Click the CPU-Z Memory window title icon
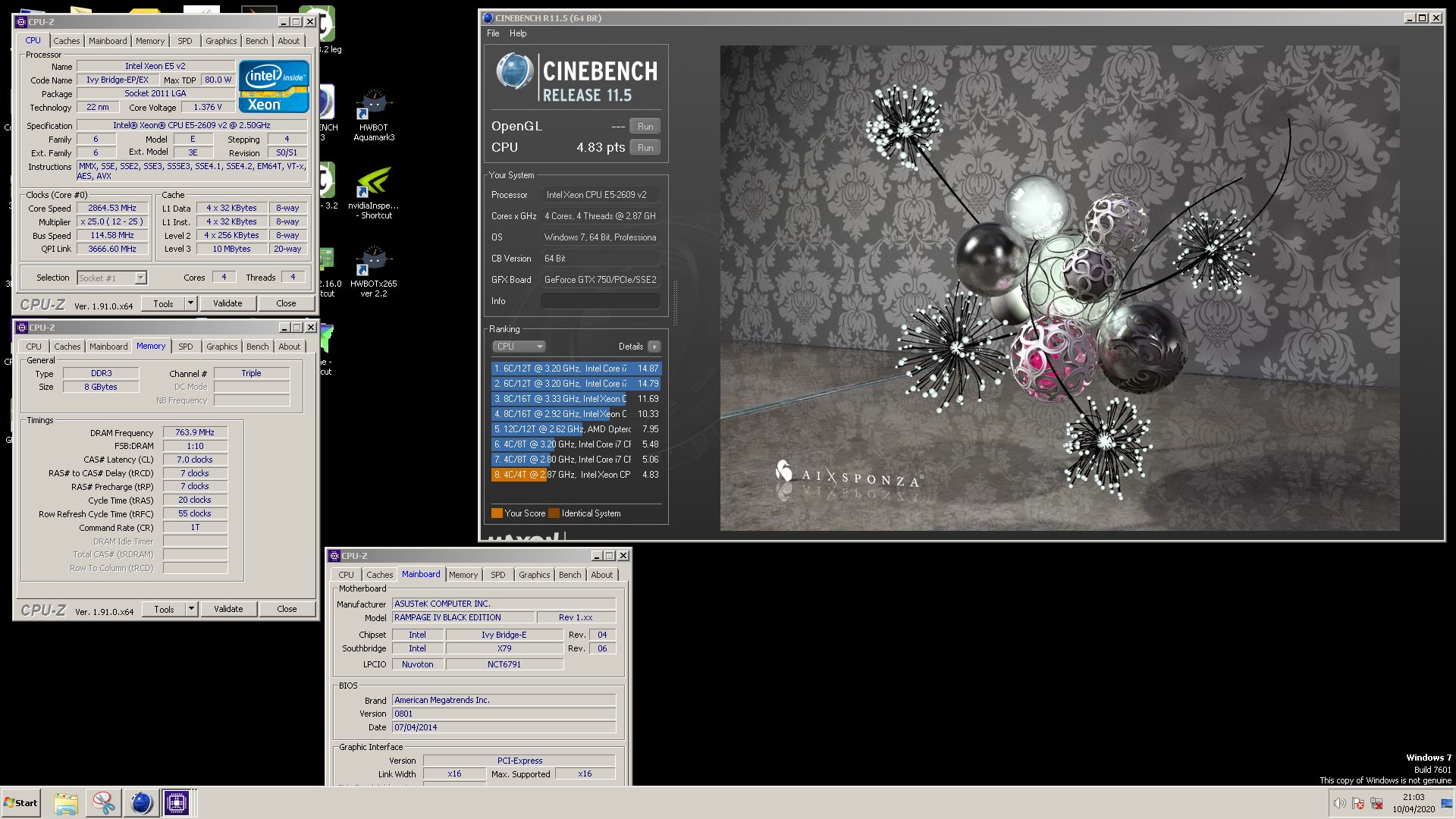The height and width of the screenshot is (819, 1456). coord(21,328)
